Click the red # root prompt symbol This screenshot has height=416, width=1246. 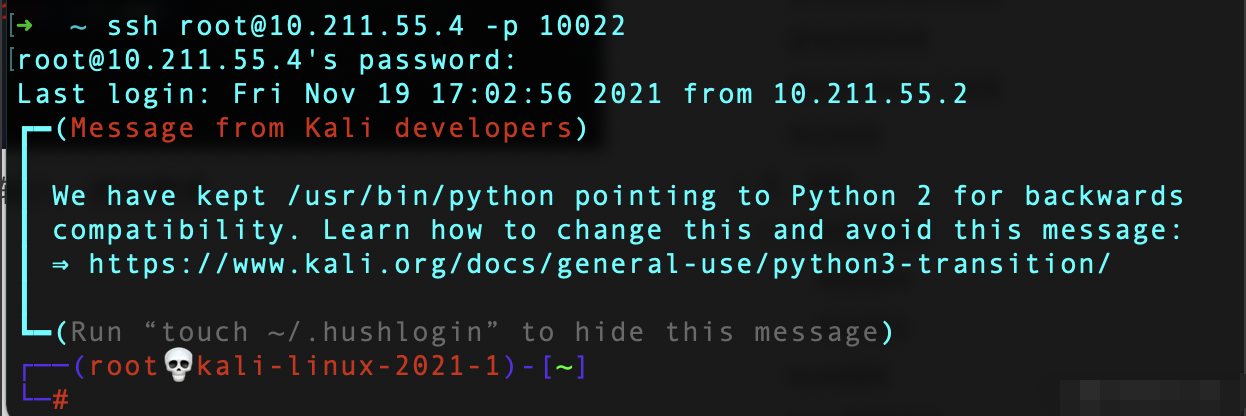[60, 401]
